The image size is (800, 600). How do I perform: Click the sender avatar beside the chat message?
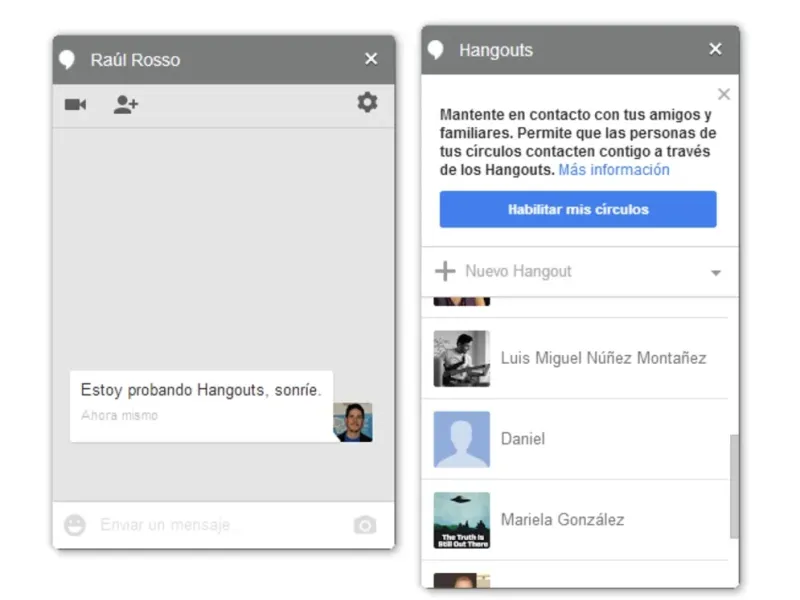coord(353,422)
